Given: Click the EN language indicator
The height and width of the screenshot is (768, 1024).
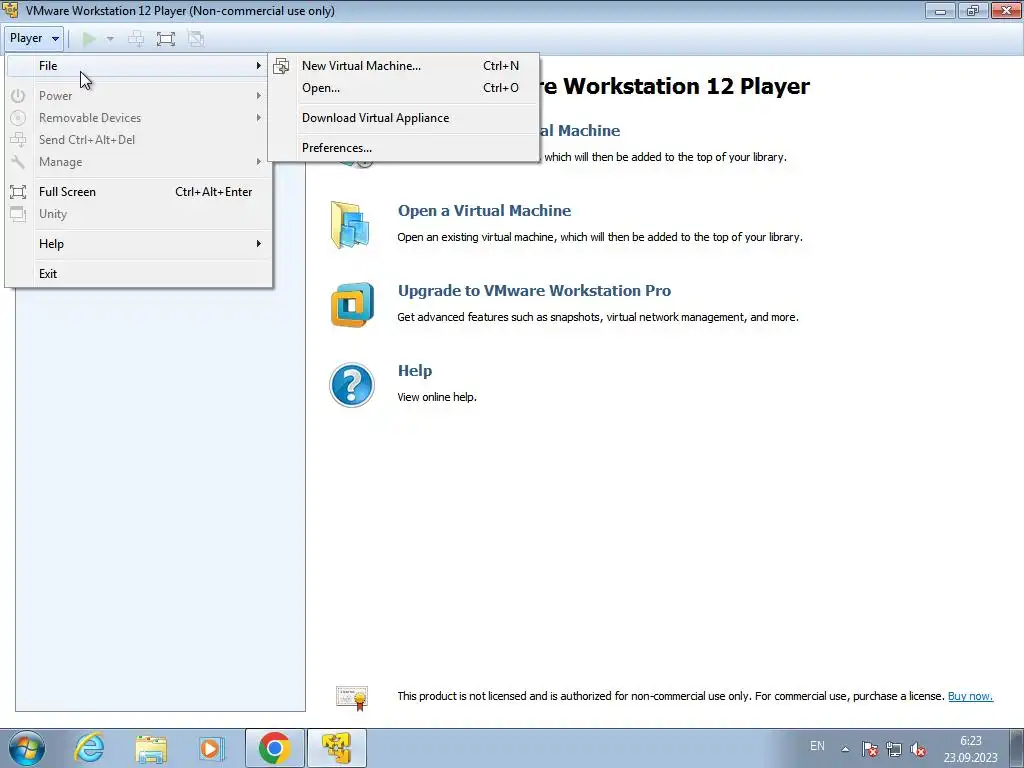Looking at the screenshot, I should click(x=817, y=746).
